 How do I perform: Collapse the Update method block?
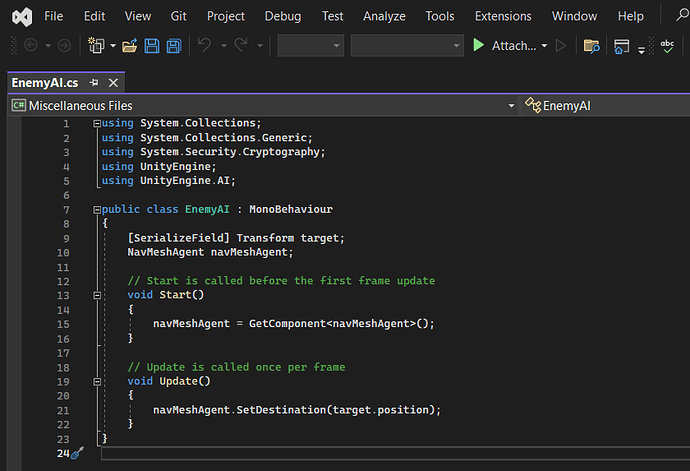pyautogui.click(x=96, y=381)
